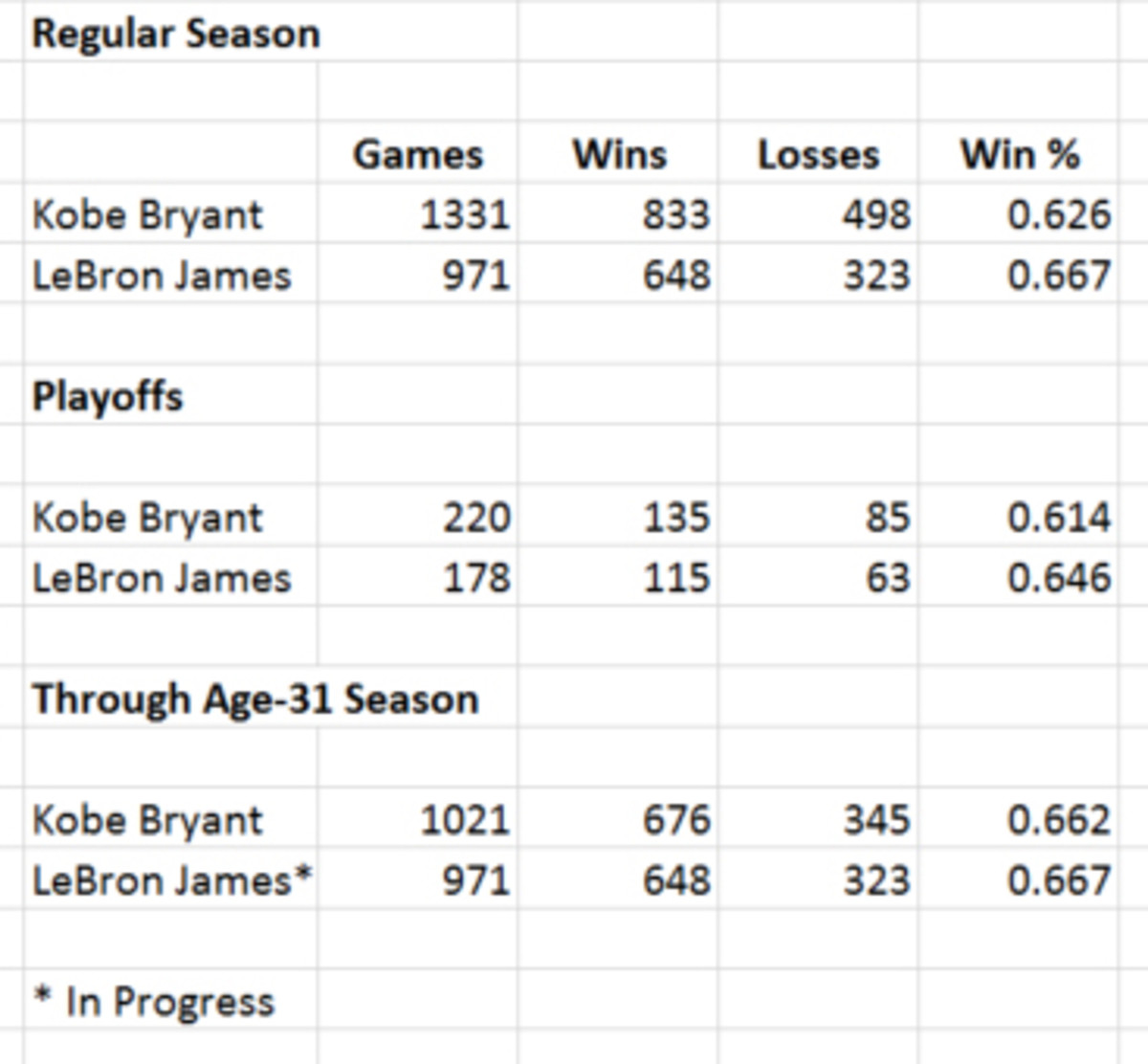The width and height of the screenshot is (1148, 1064).
Task: Select the "Regular Season" heading cell
Action: (176, 34)
